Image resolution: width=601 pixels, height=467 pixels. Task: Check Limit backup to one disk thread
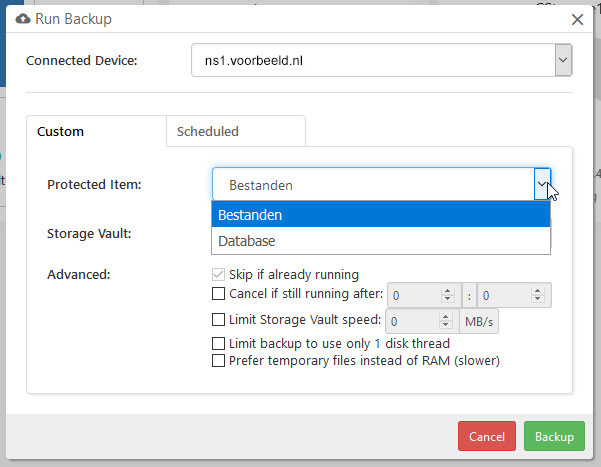[x=218, y=344]
